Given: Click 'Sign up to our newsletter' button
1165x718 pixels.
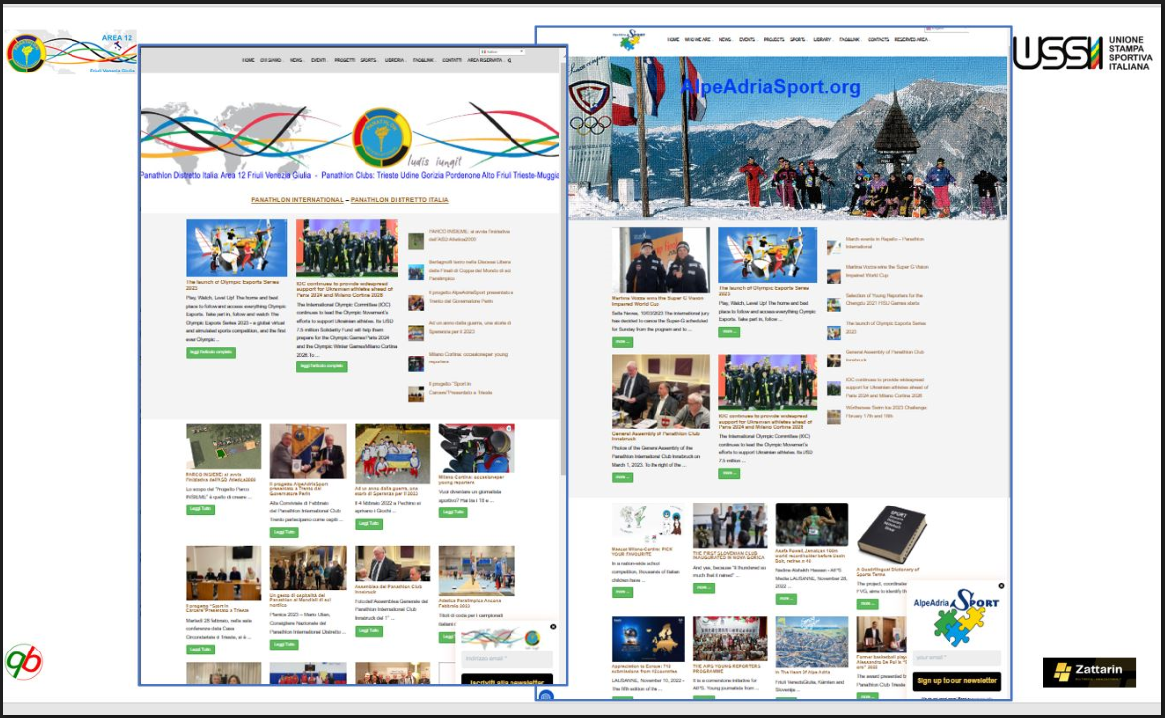Looking at the screenshot, I should click(957, 681).
